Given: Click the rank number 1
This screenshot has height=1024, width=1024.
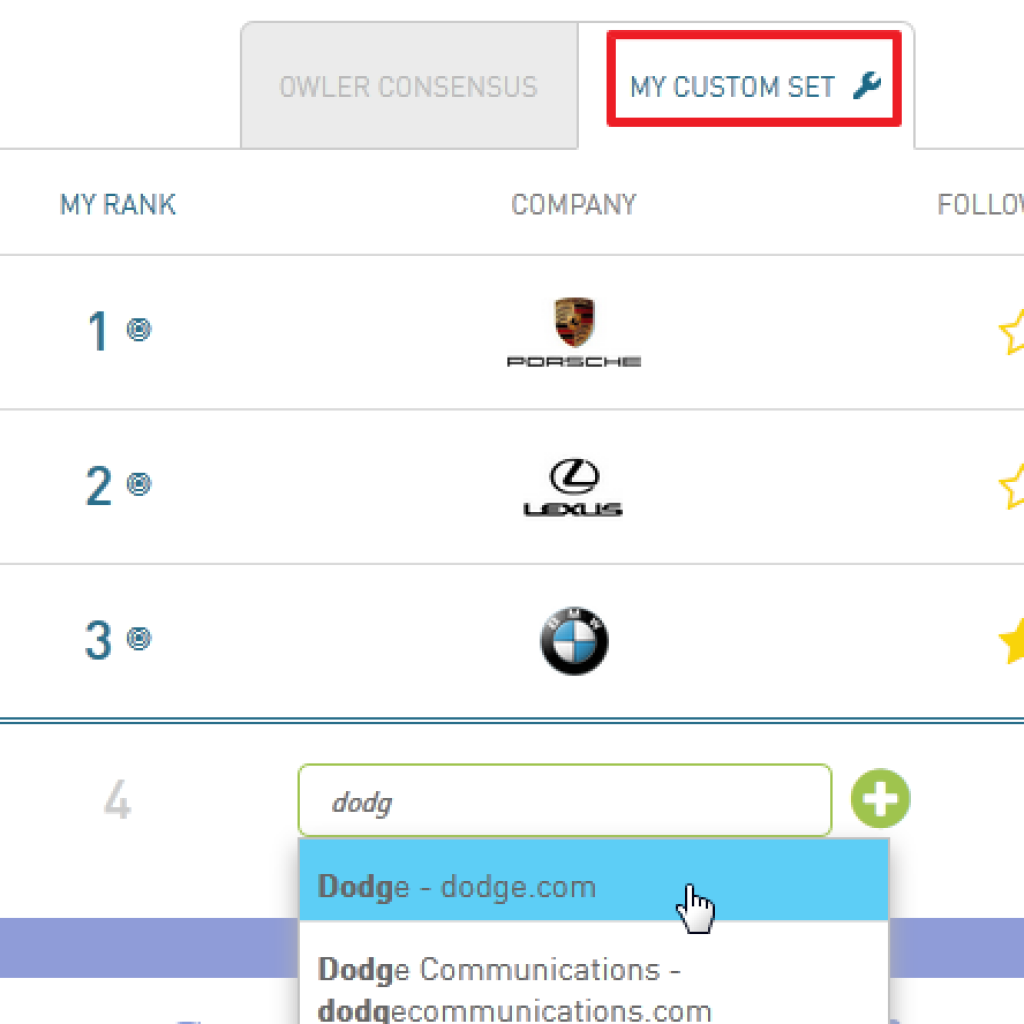Looking at the screenshot, I should (x=98, y=332).
